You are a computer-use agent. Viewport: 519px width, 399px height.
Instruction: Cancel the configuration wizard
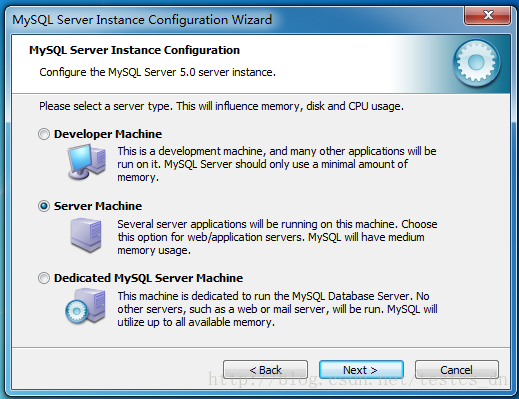[x=457, y=370]
